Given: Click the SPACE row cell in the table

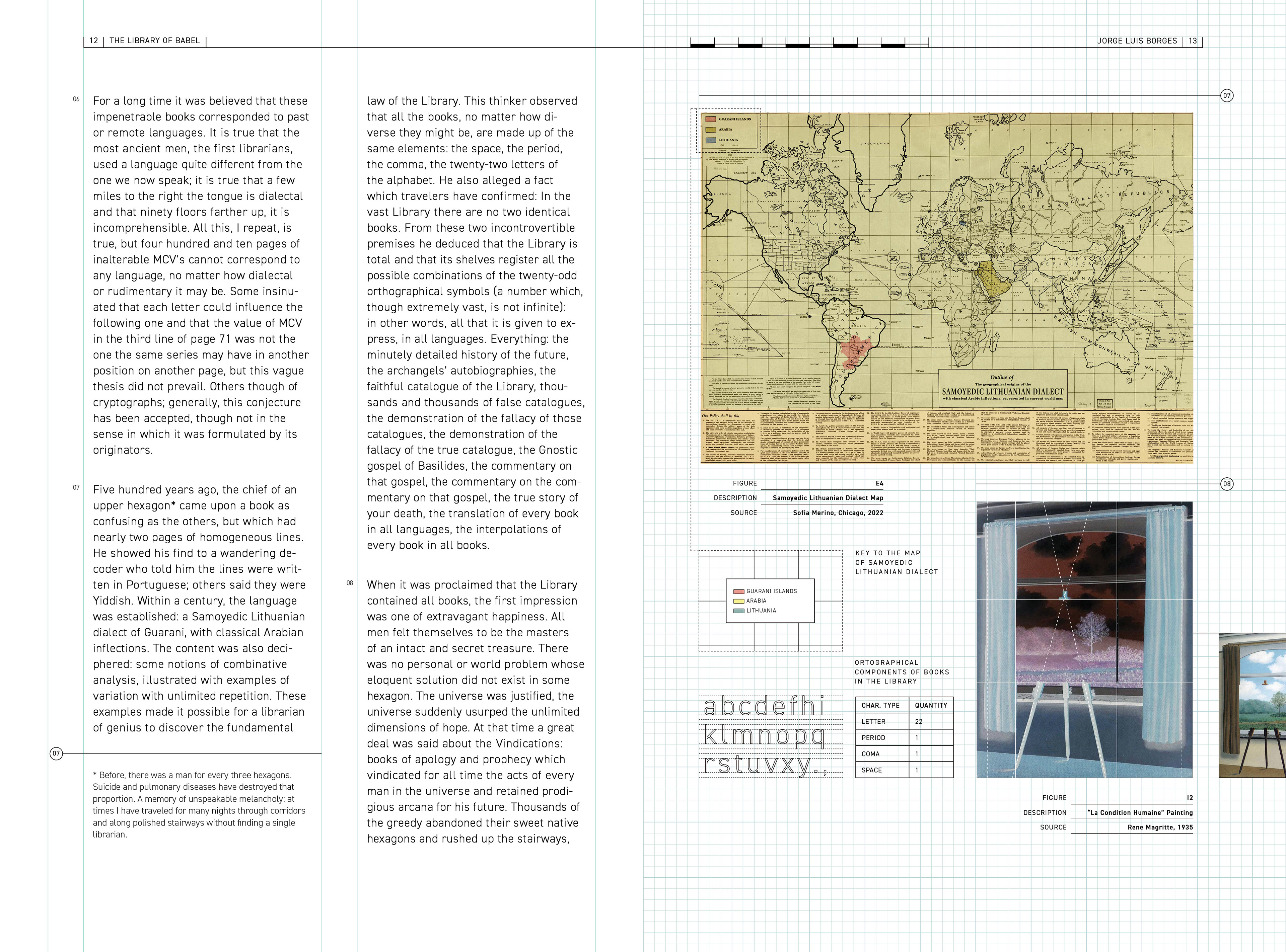Looking at the screenshot, I should (881, 770).
